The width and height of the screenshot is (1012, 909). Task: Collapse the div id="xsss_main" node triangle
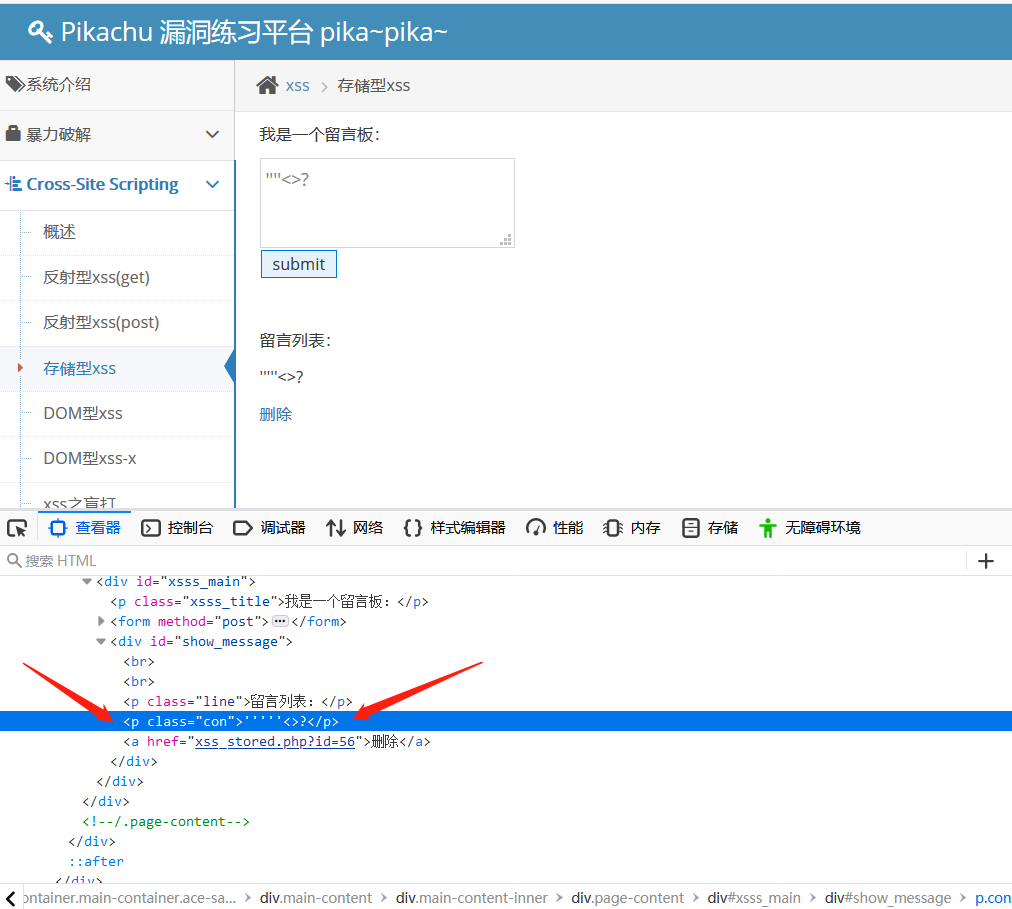pyautogui.click(x=86, y=582)
